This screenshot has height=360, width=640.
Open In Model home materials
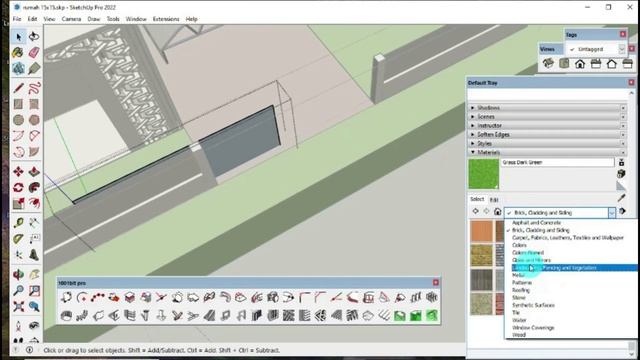point(498,211)
